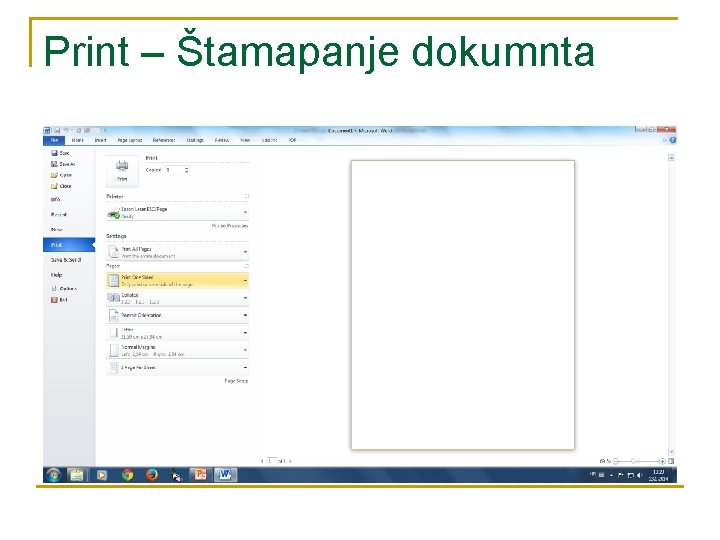The width and height of the screenshot is (720, 540).
Task: Select Save & Send in the sidebar
Action: click(x=66, y=260)
